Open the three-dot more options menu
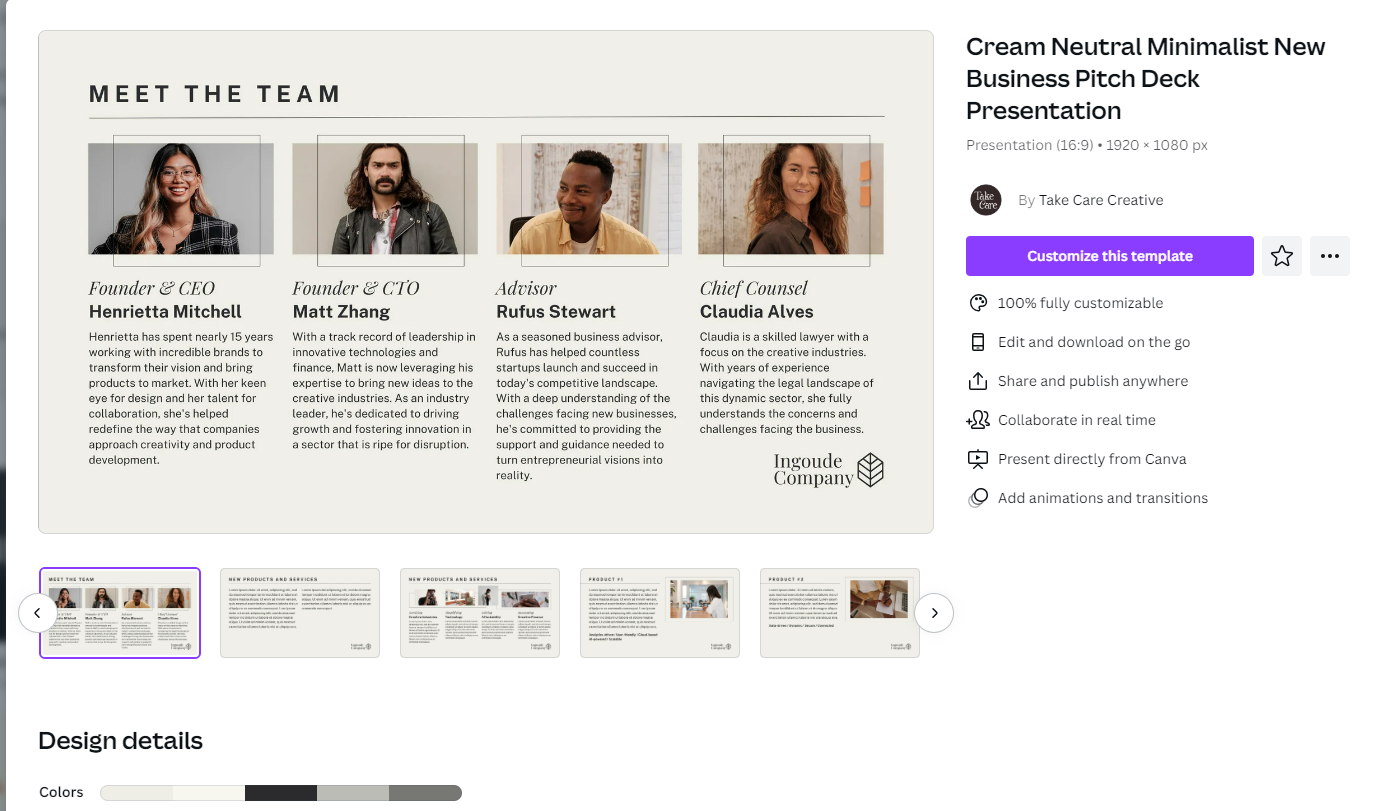Screen dimensions: 1377x811 pyautogui.click(x=1330, y=256)
